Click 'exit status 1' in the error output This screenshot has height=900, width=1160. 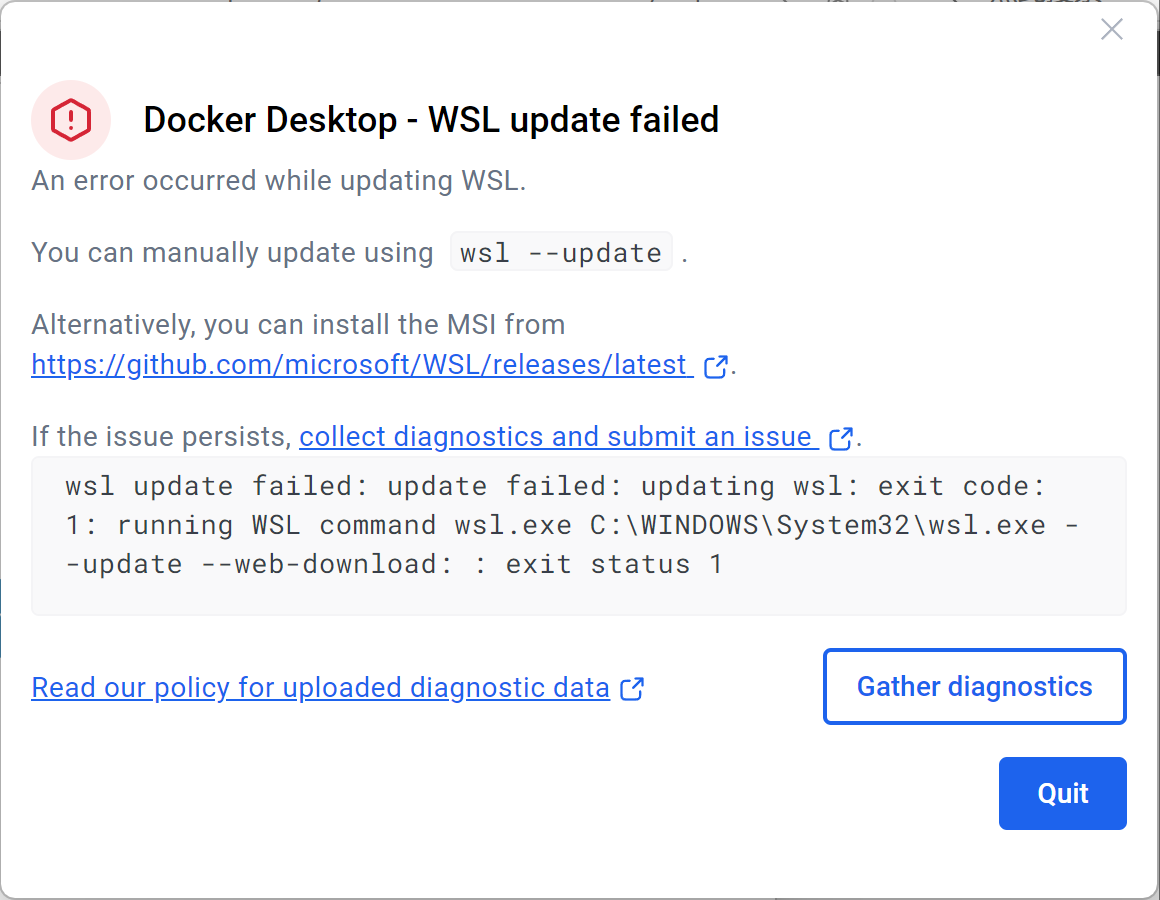tap(613, 564)
